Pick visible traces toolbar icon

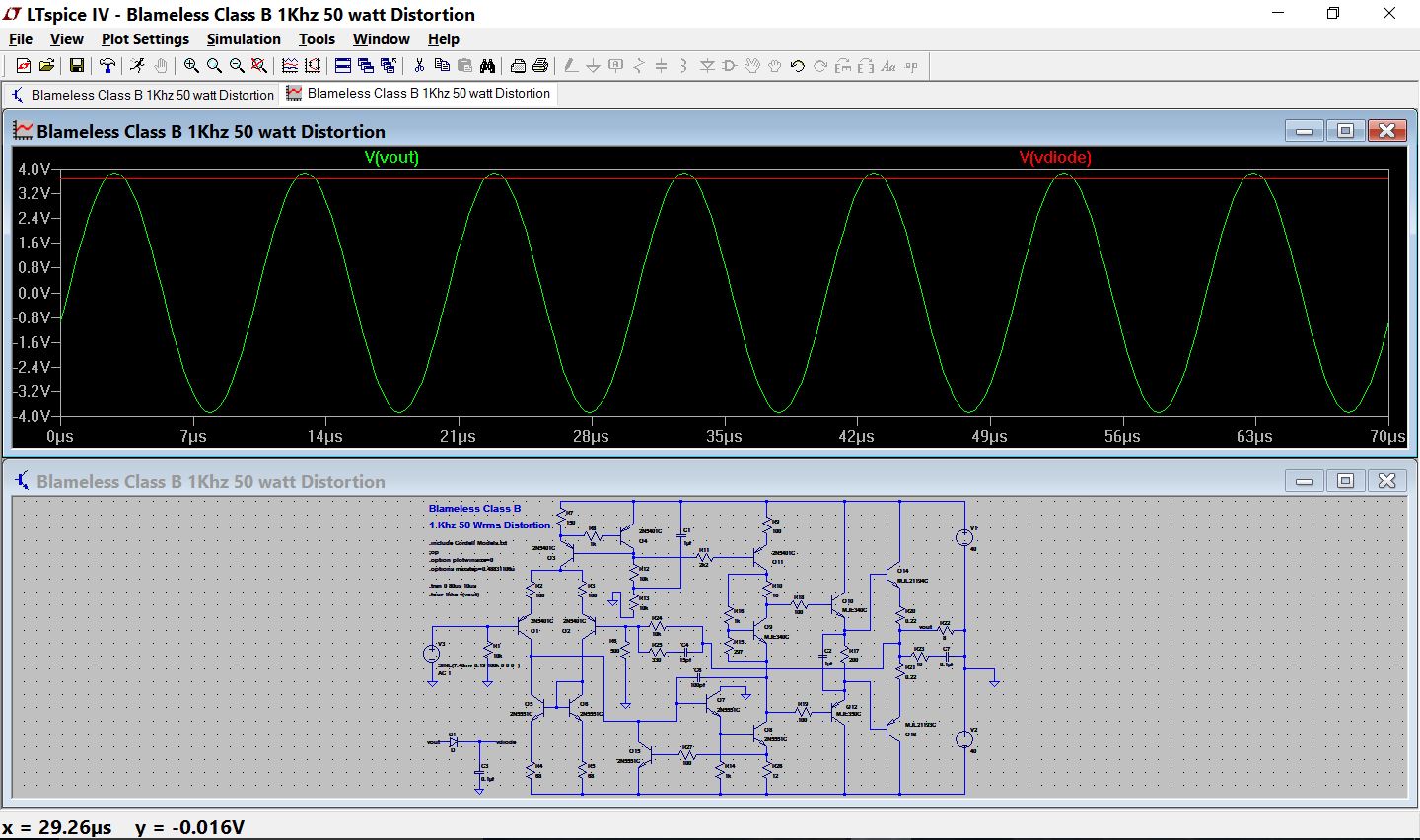[x=290, y=66]
